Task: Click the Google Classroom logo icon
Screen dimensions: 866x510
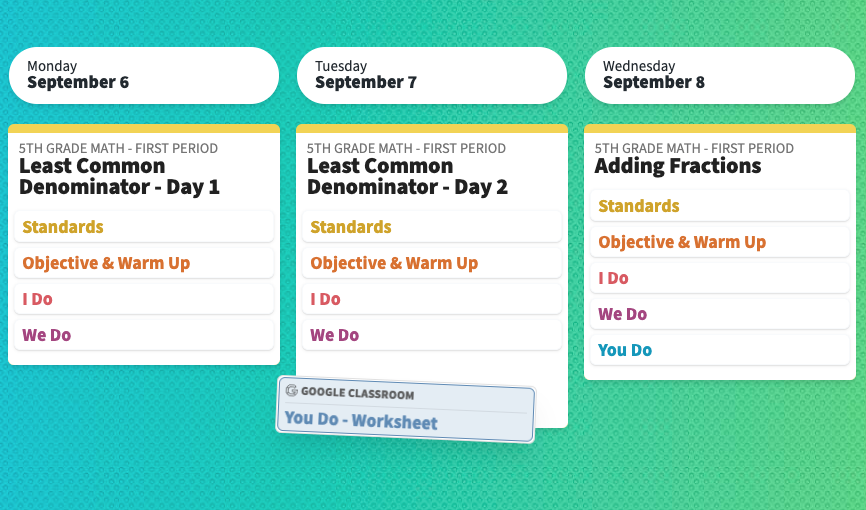Action: coord(292,390)
